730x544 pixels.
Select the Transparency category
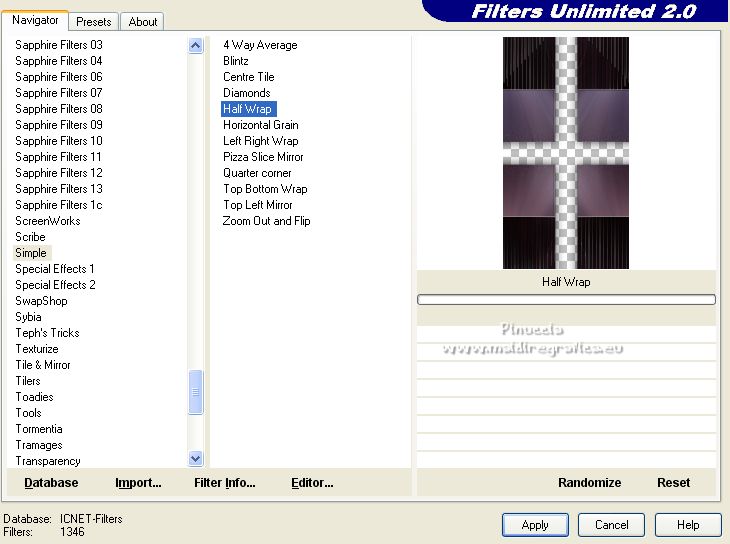(x=48, y=461)
